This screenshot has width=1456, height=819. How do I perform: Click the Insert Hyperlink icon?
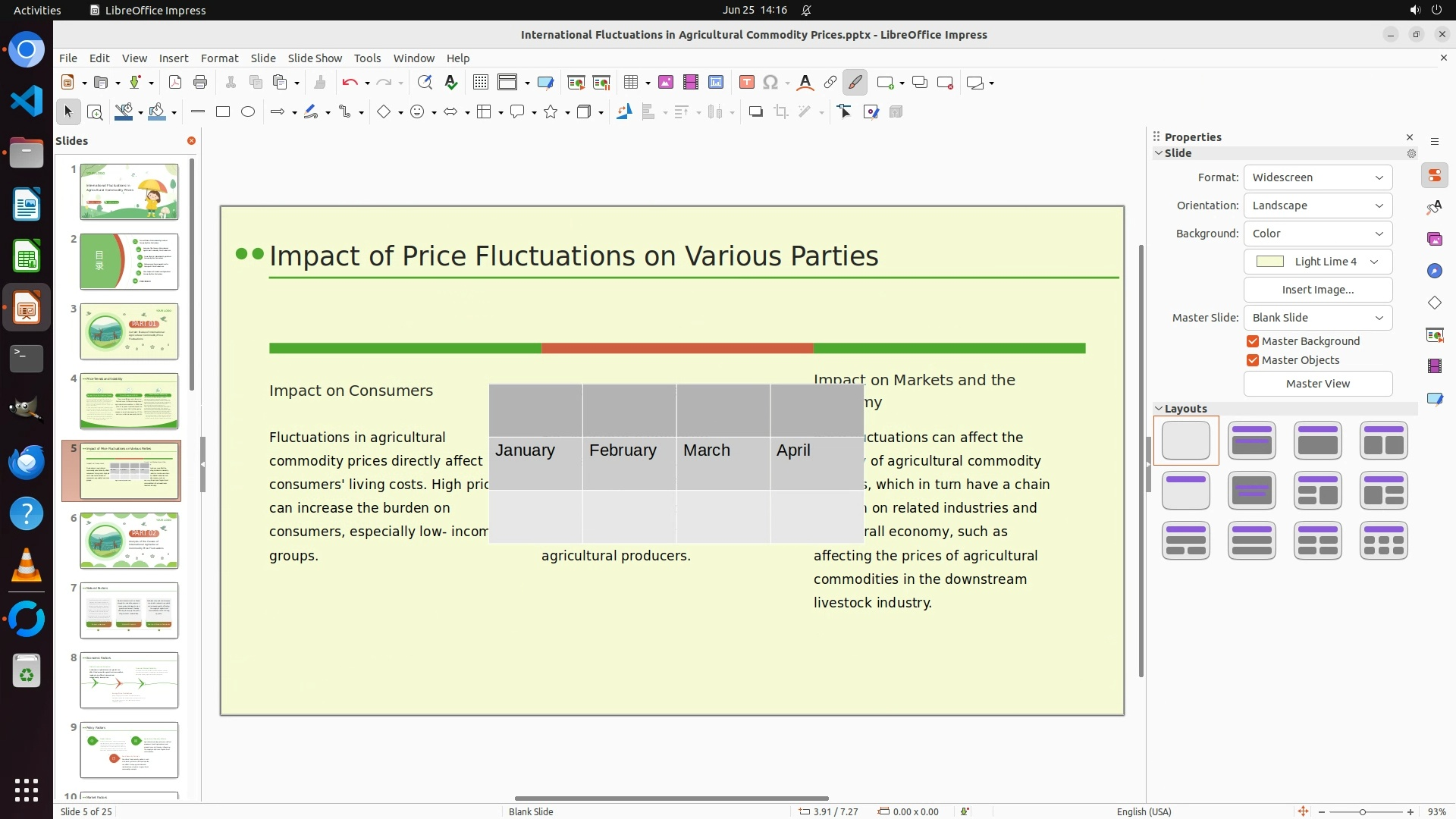pos(830,83)
